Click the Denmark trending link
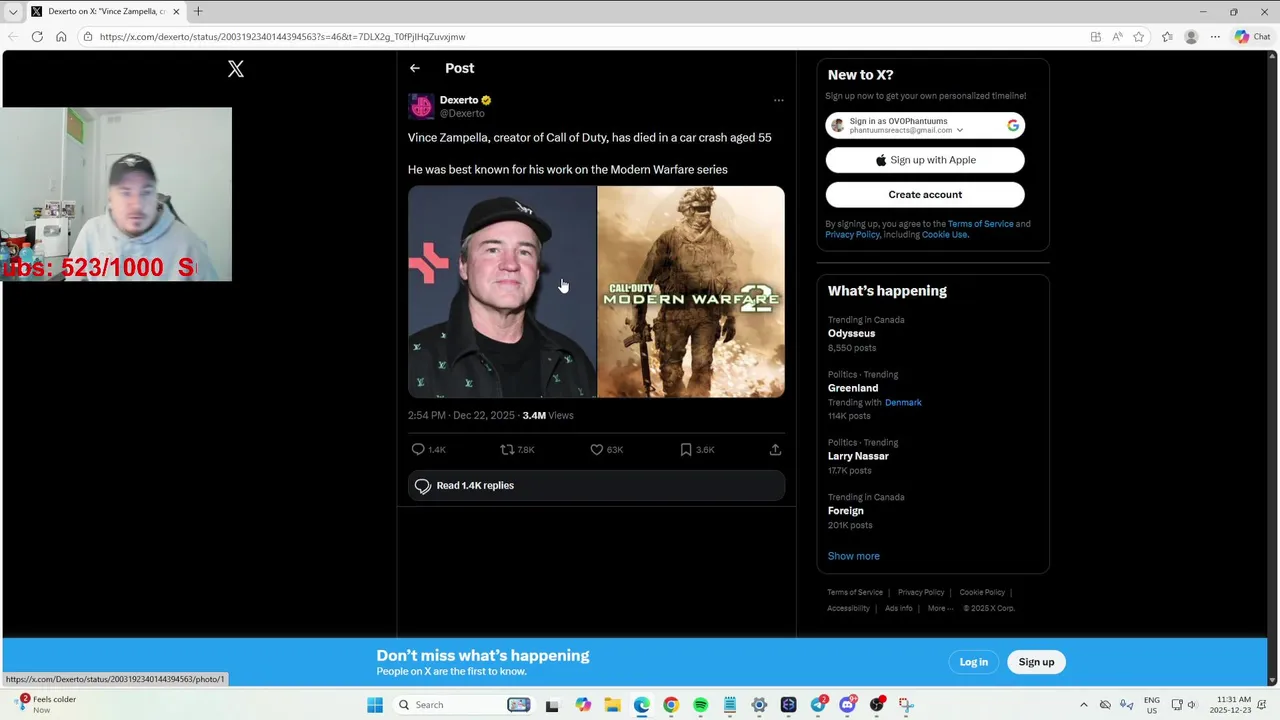The height and width of the screenshot is (720, 1280). 903,403
